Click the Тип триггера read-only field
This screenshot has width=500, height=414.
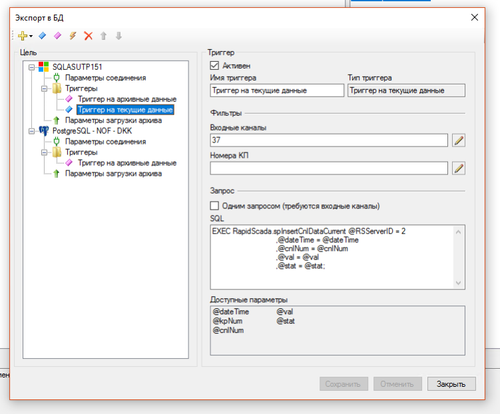(x=406, y=90)
